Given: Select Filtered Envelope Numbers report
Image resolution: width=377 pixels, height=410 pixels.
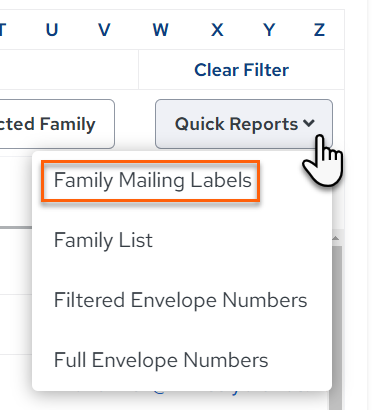Looking at the screenshot, I should 180,300.
